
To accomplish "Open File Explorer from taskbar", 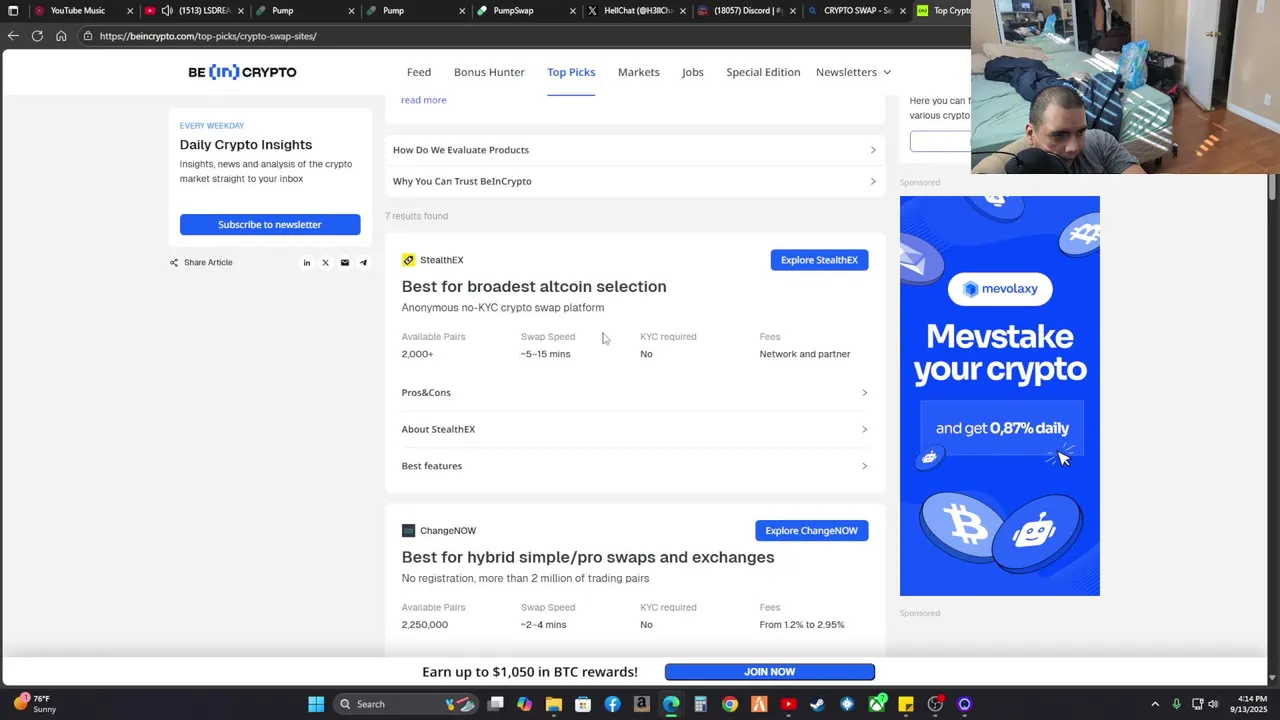I will (x=554, y=704).
